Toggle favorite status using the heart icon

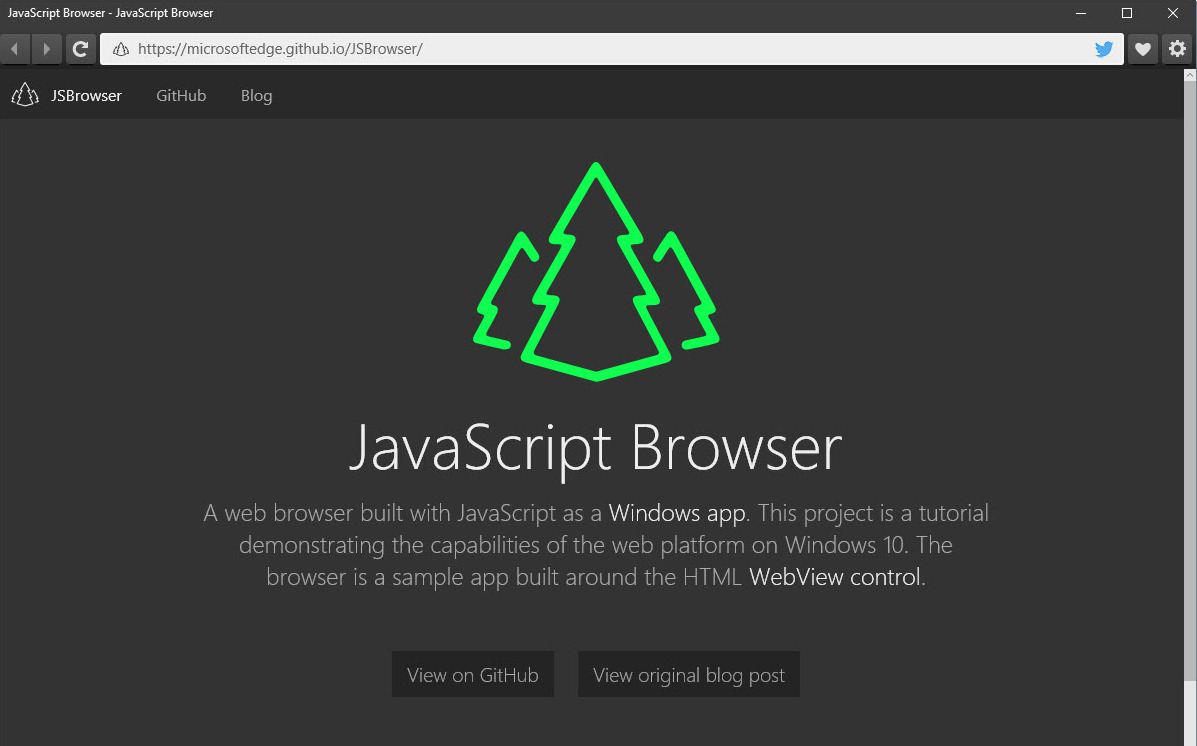click(x=1142, y=48)
